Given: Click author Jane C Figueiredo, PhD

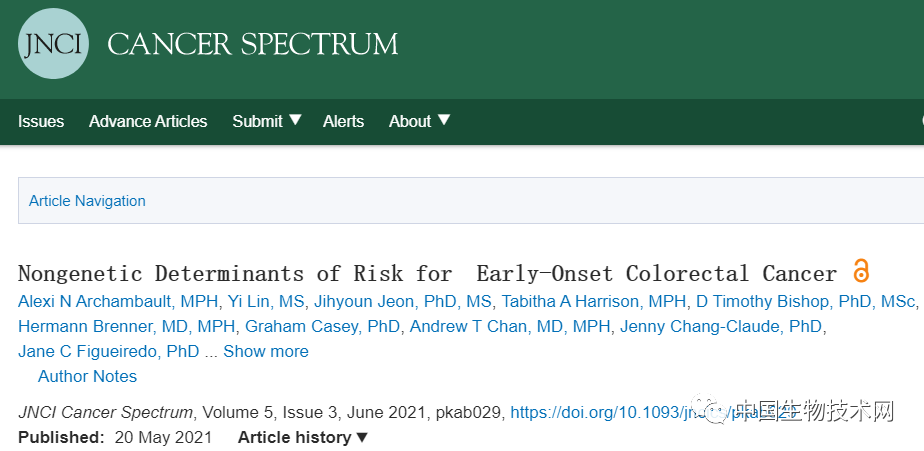Looking at the screenshot, I should click(108, 351).
